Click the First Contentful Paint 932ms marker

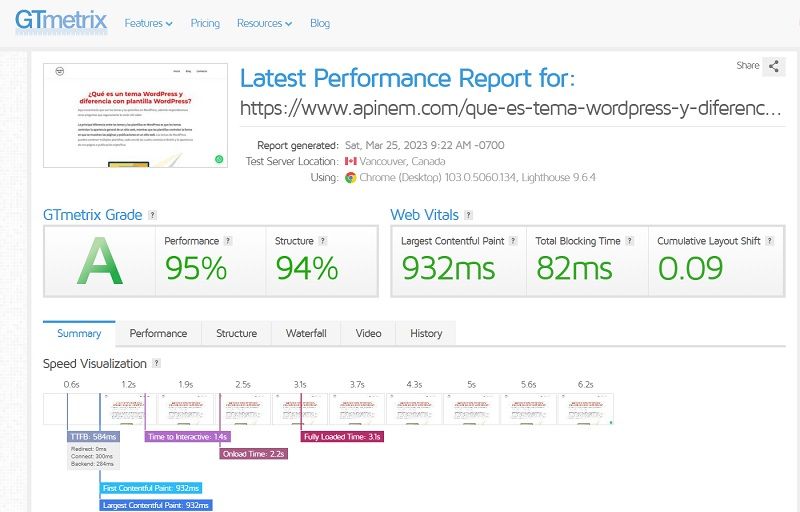(151, 488)
